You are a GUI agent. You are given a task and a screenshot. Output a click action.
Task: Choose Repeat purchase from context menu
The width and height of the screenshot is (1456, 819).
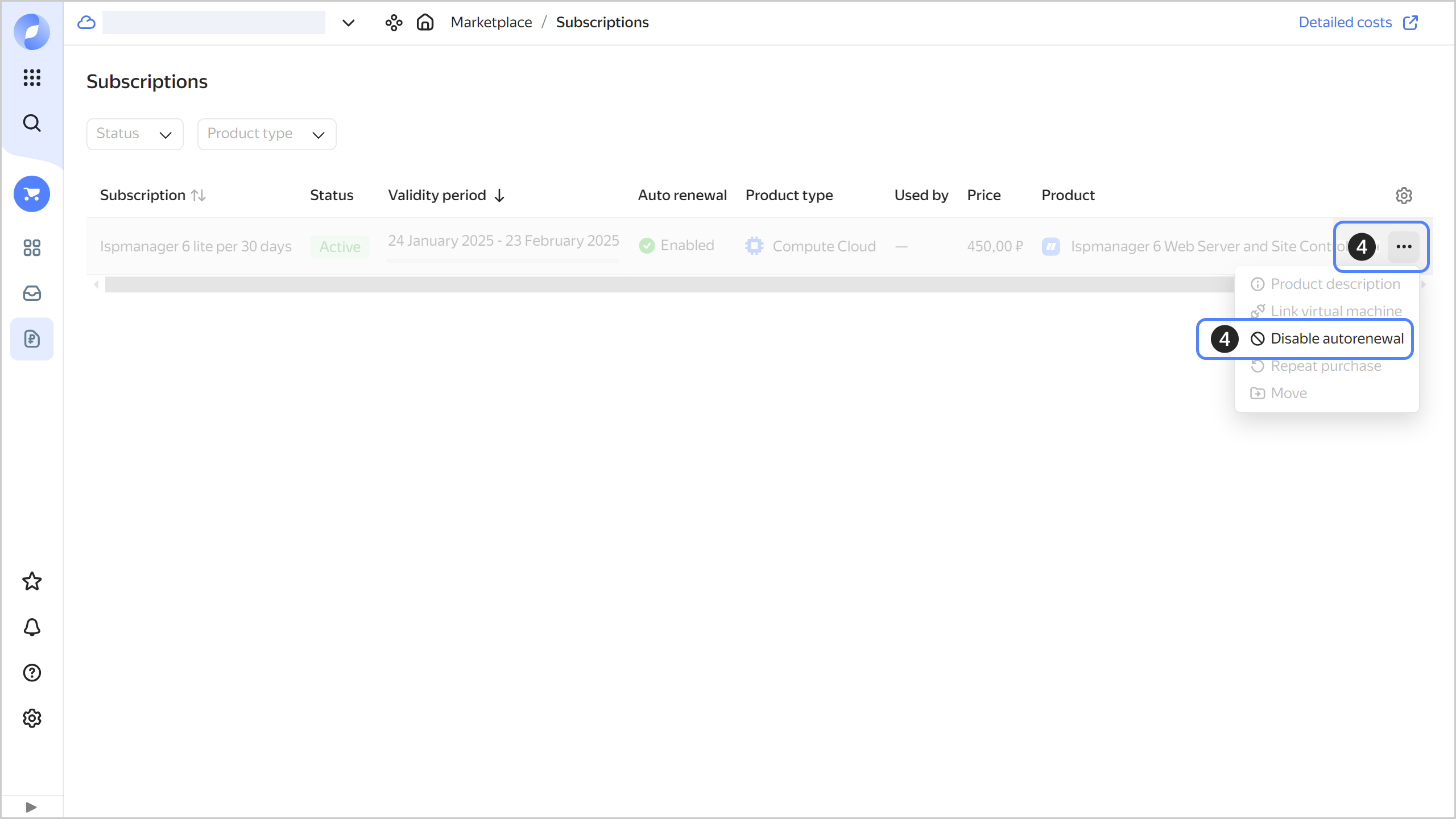(1325, 366)
